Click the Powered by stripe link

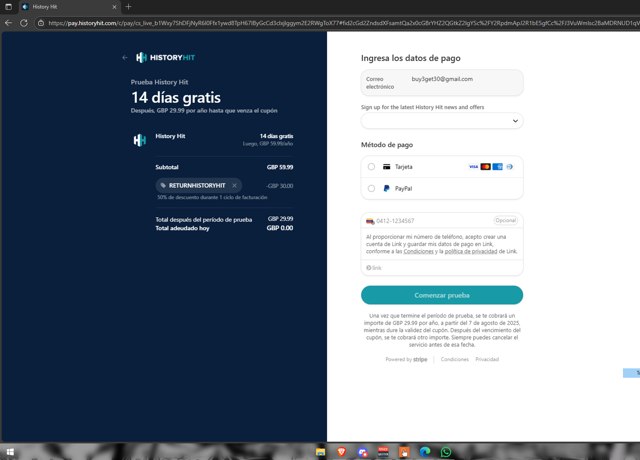[406, 359]
